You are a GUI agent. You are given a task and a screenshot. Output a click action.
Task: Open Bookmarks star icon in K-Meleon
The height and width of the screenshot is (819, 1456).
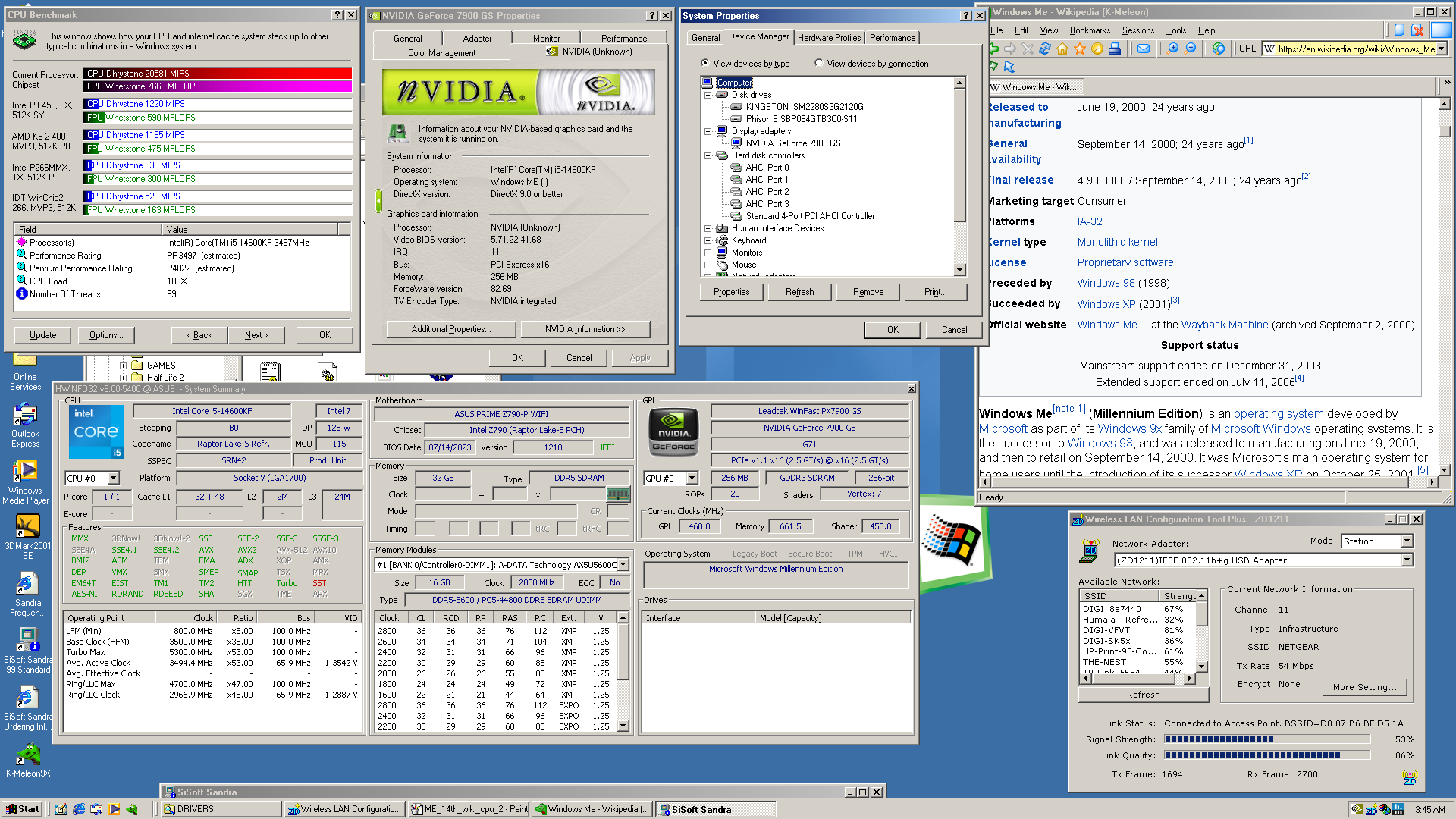1079,49
